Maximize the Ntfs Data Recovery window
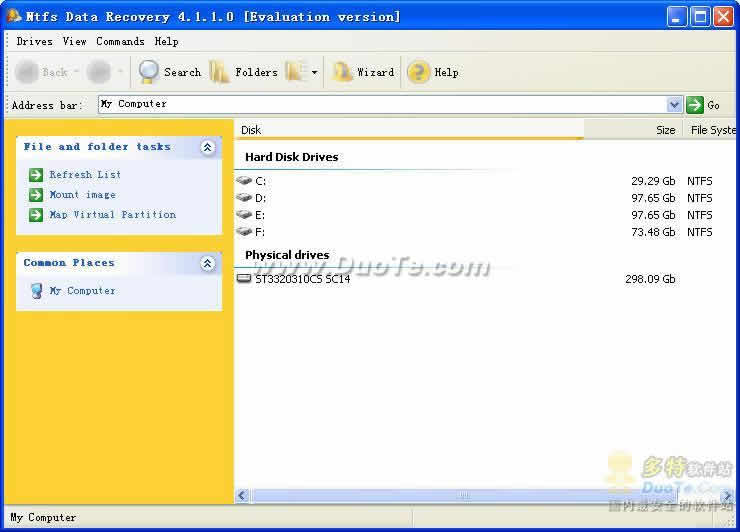 pyautogui.click(x=700, y=17)
